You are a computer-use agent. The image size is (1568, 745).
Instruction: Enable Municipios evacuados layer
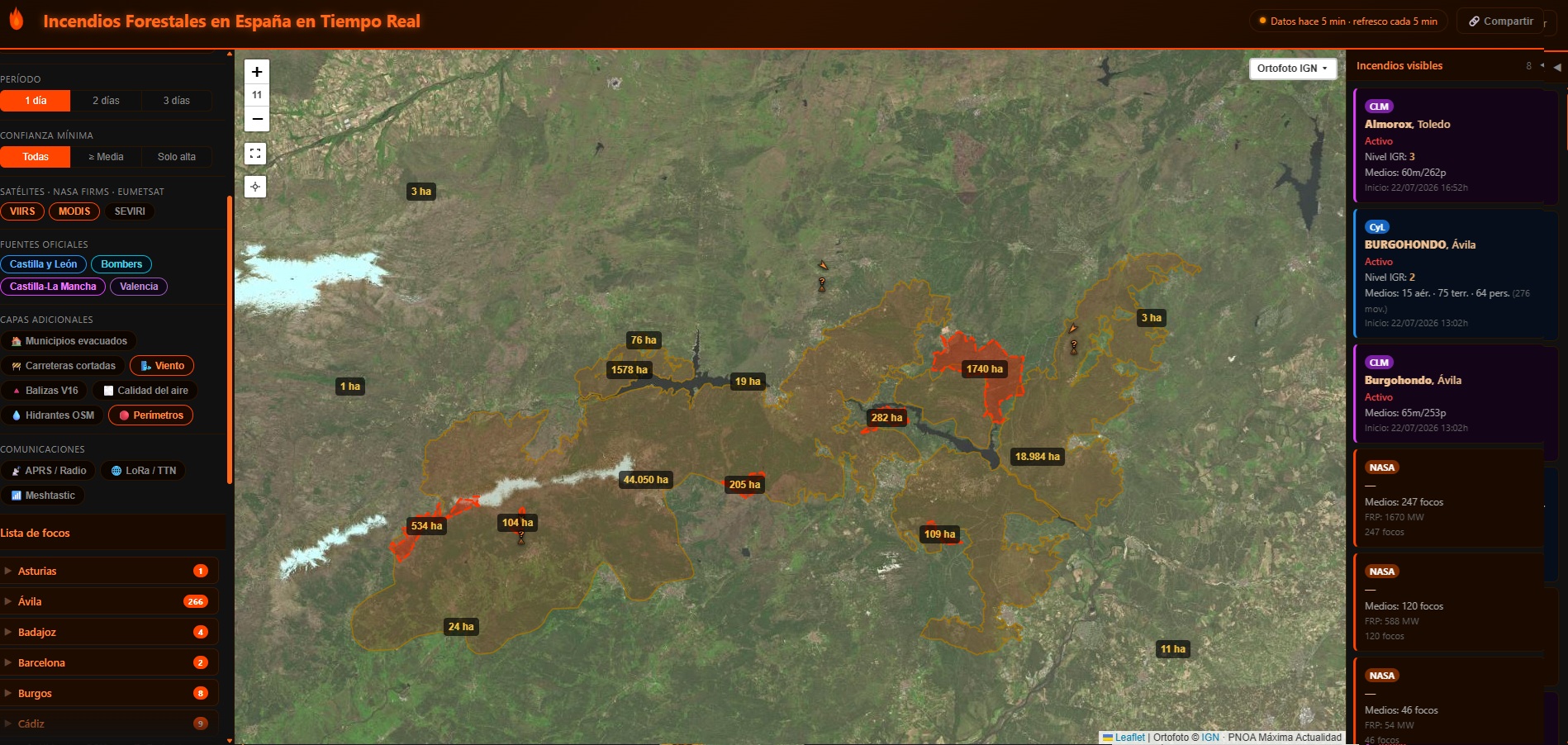[69, 341]
